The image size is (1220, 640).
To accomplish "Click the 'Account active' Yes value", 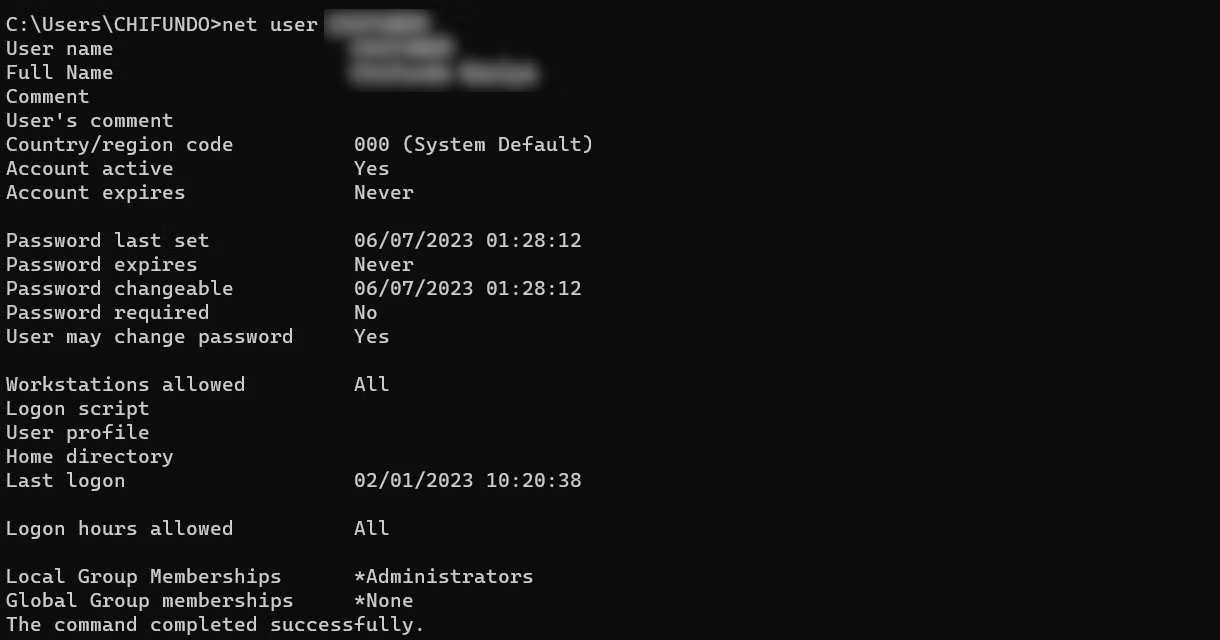I will [x=372, y=168].
